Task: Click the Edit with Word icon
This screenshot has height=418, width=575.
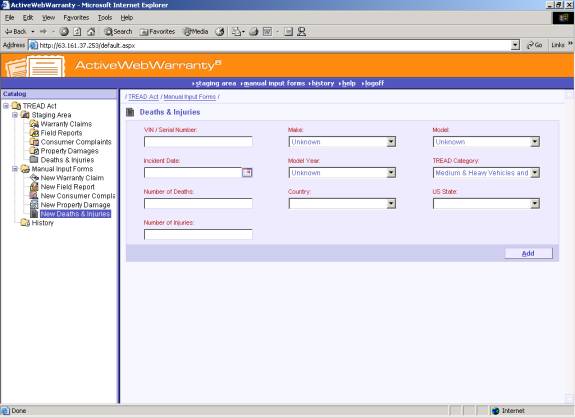Action: 267,32
